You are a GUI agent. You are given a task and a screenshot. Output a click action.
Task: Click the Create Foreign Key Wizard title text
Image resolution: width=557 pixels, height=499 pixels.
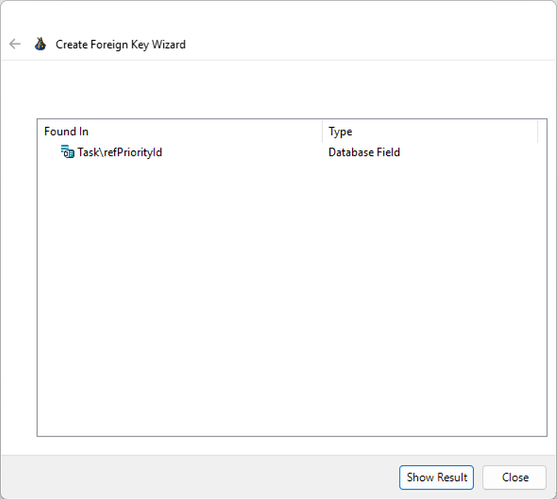(120, 44)
